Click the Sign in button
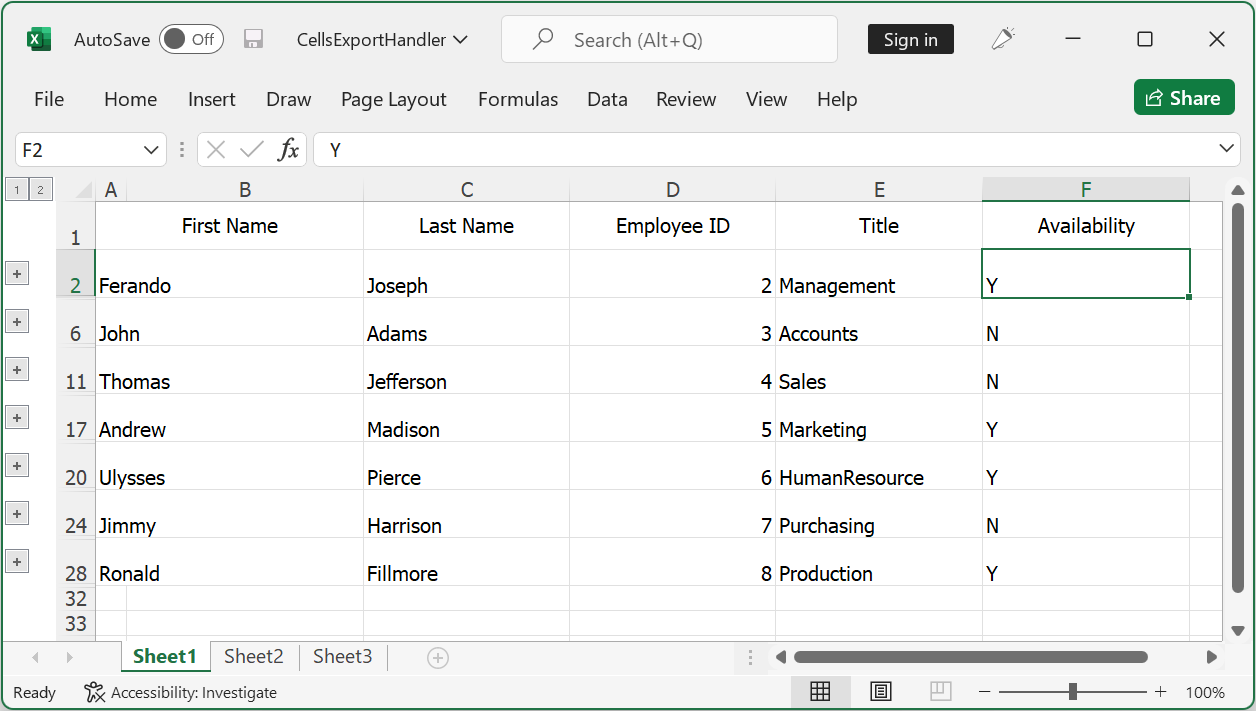This screenshot has width=1256, height=711. [x=910, y=40]
